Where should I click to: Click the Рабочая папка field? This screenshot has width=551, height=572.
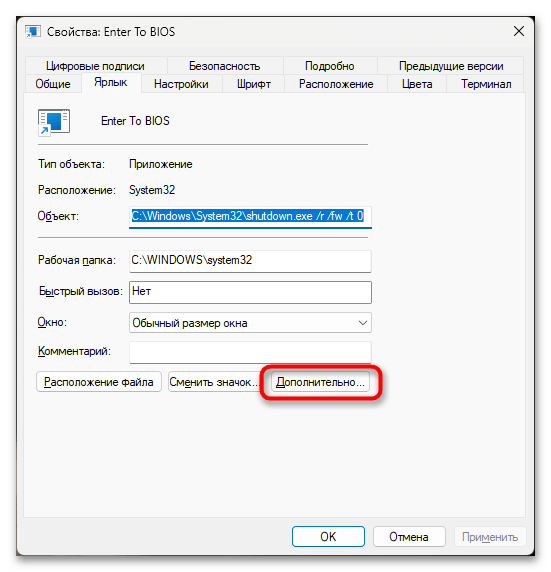(250, 261)
